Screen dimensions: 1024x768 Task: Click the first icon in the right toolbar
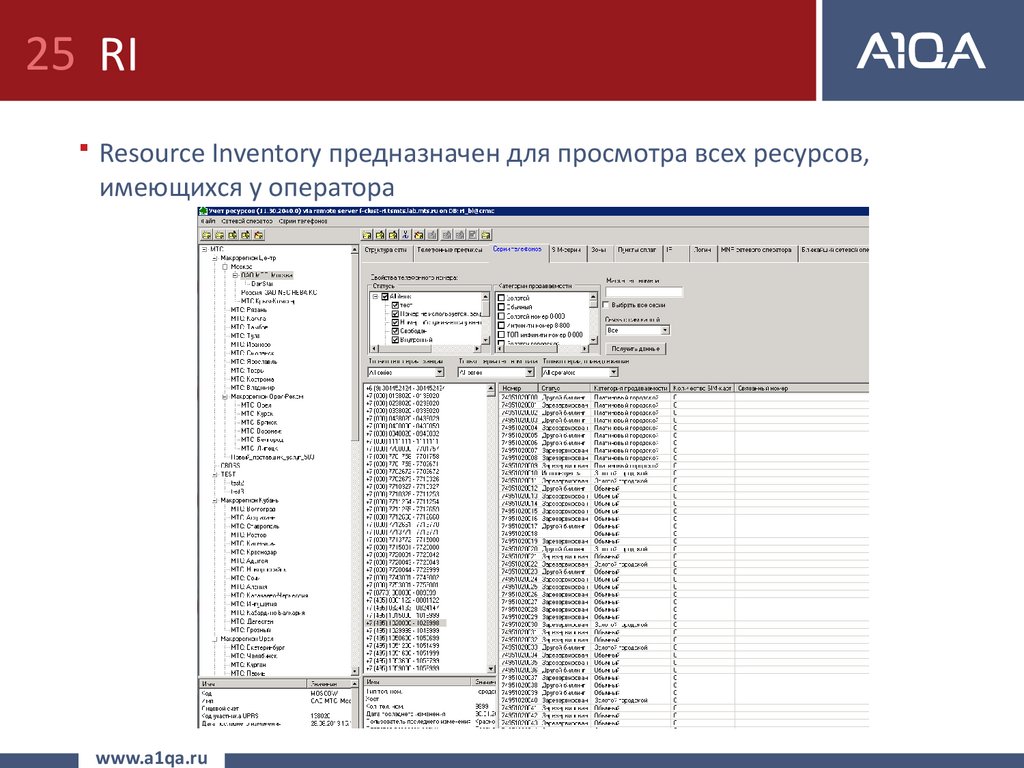coord(368,235)
